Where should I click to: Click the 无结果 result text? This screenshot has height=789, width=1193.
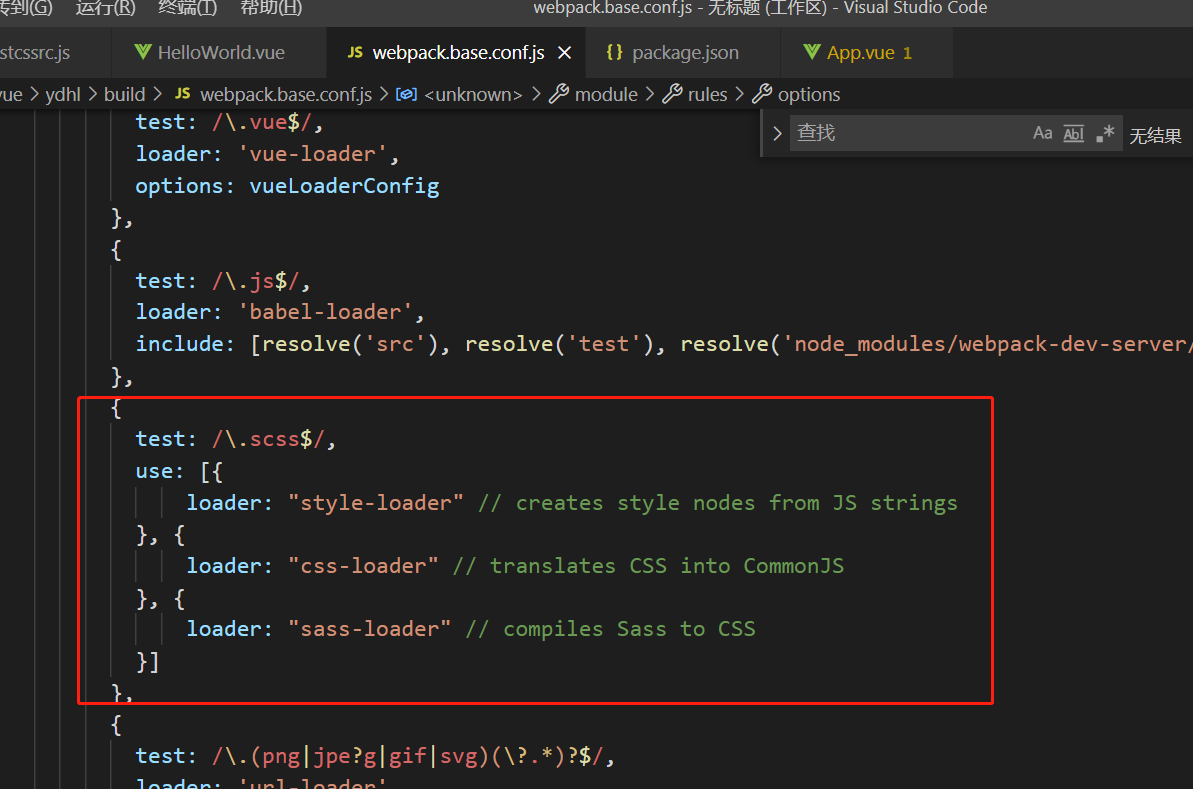point(1155,135)
